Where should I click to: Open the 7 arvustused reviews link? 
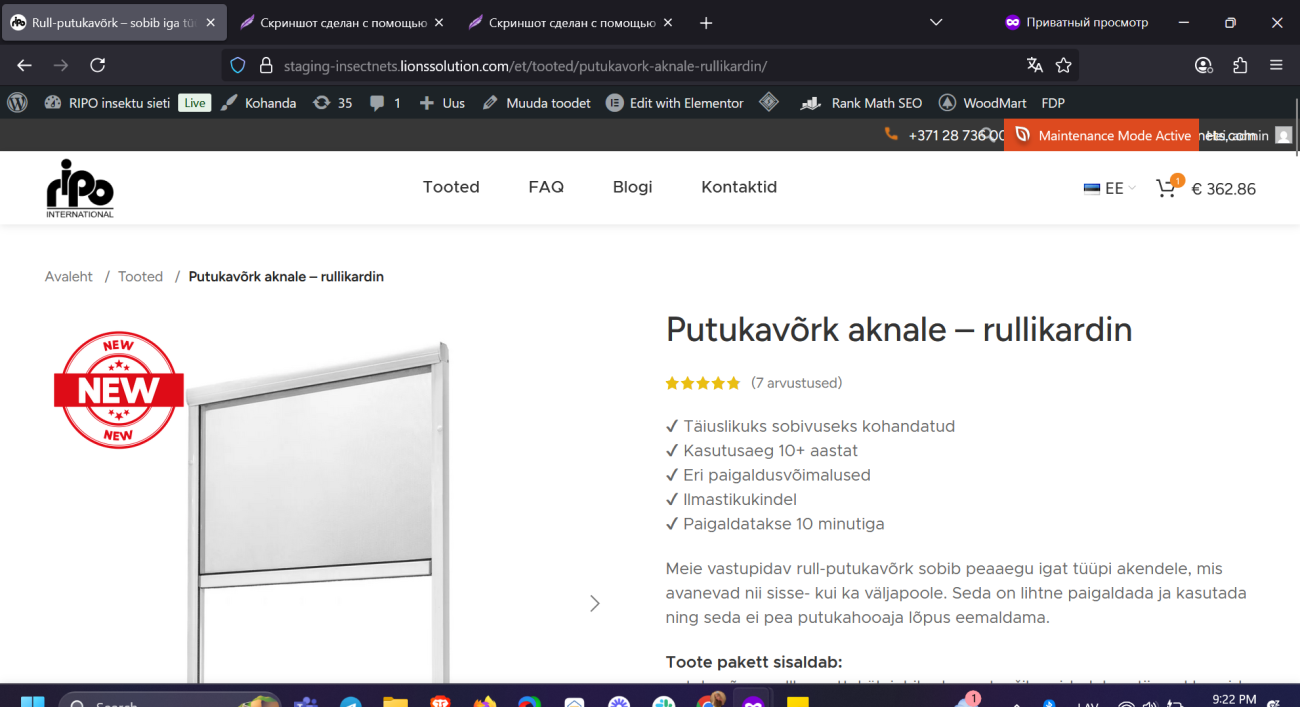click(796, 383)
